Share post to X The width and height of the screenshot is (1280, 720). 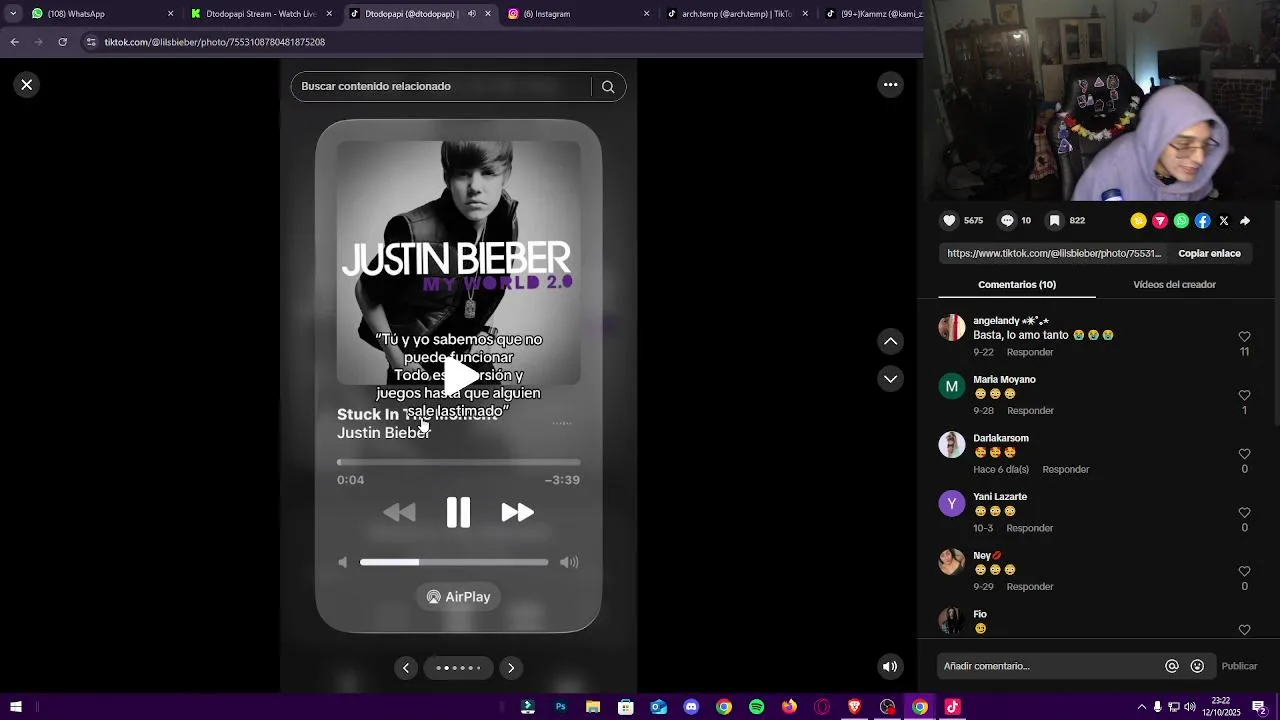pyautogui.click(x=1224, y=221)
